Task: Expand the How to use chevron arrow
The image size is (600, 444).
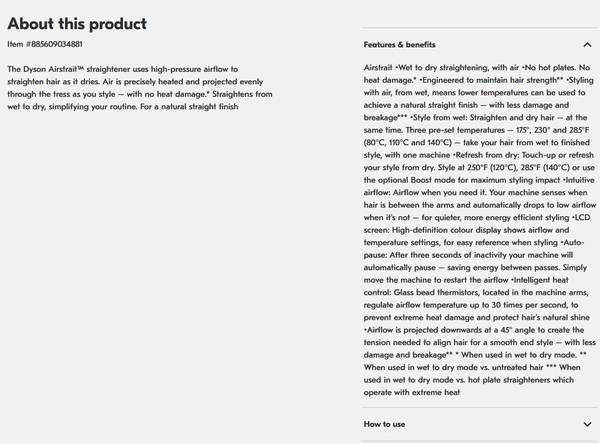Action: tap(587, 424)
